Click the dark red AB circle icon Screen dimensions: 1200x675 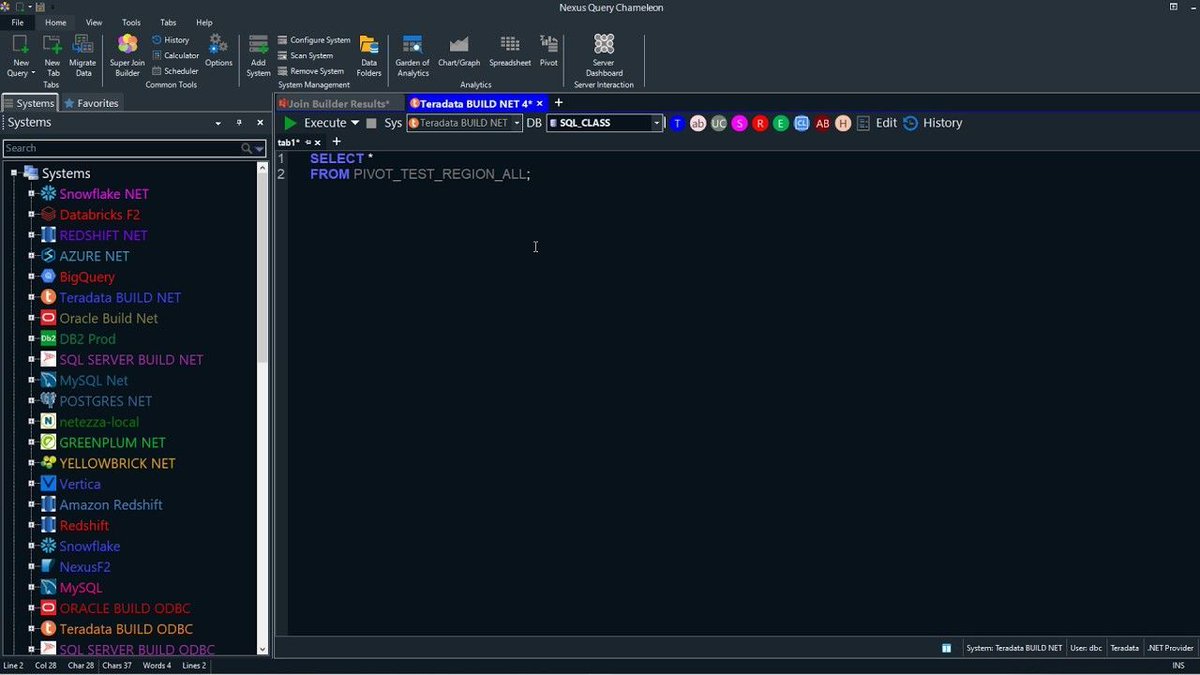pos(822,123)
